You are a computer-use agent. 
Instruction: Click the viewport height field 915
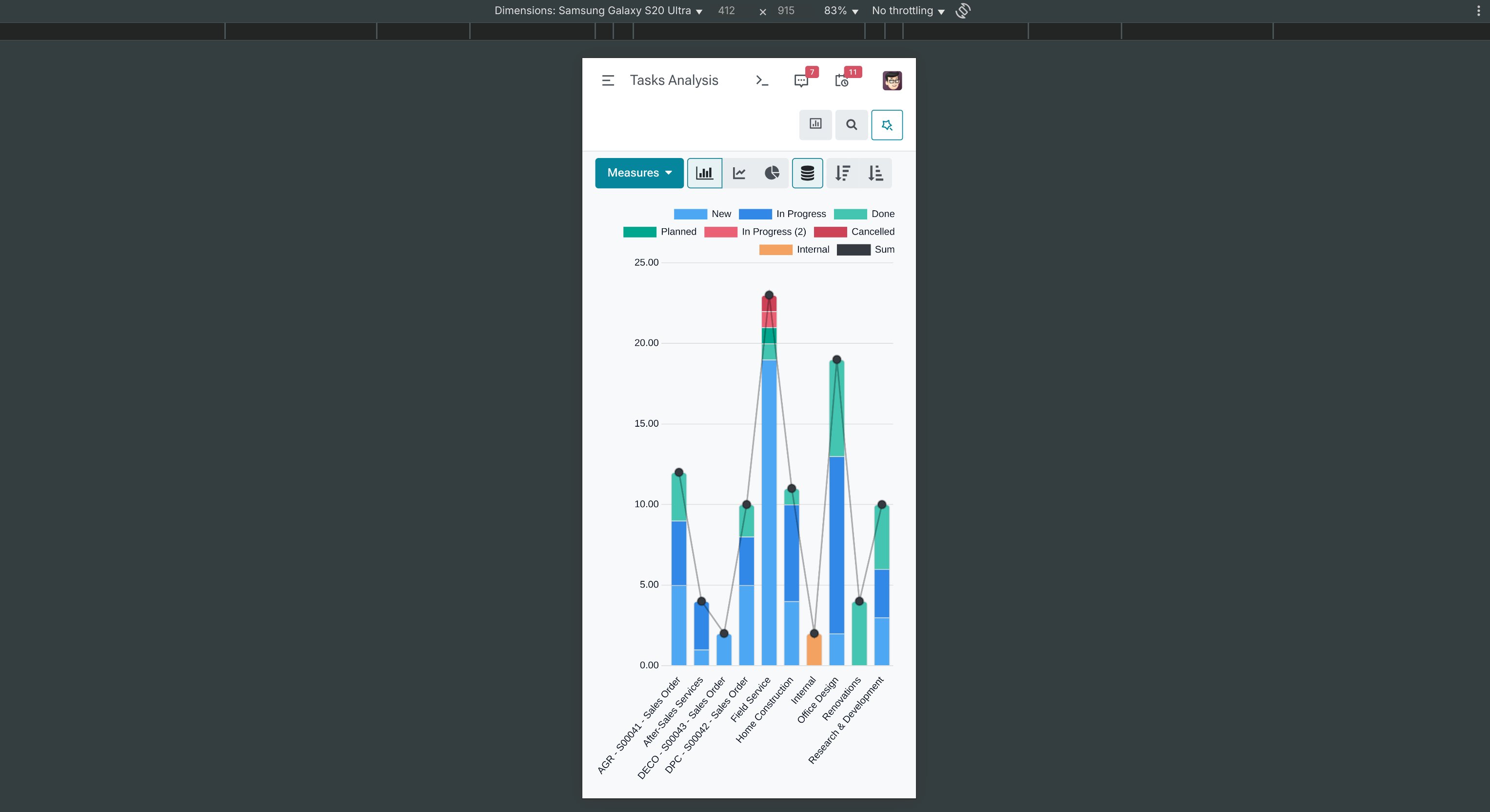786,10
